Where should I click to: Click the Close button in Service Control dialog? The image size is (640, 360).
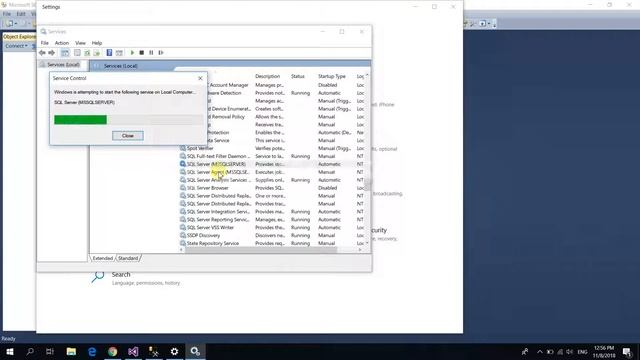(x=128, y=136)
